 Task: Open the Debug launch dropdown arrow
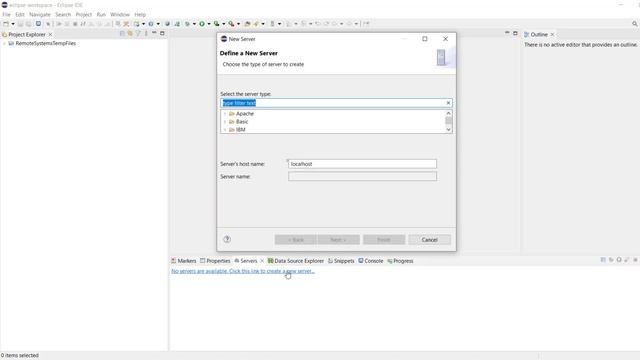click(194, 24)
